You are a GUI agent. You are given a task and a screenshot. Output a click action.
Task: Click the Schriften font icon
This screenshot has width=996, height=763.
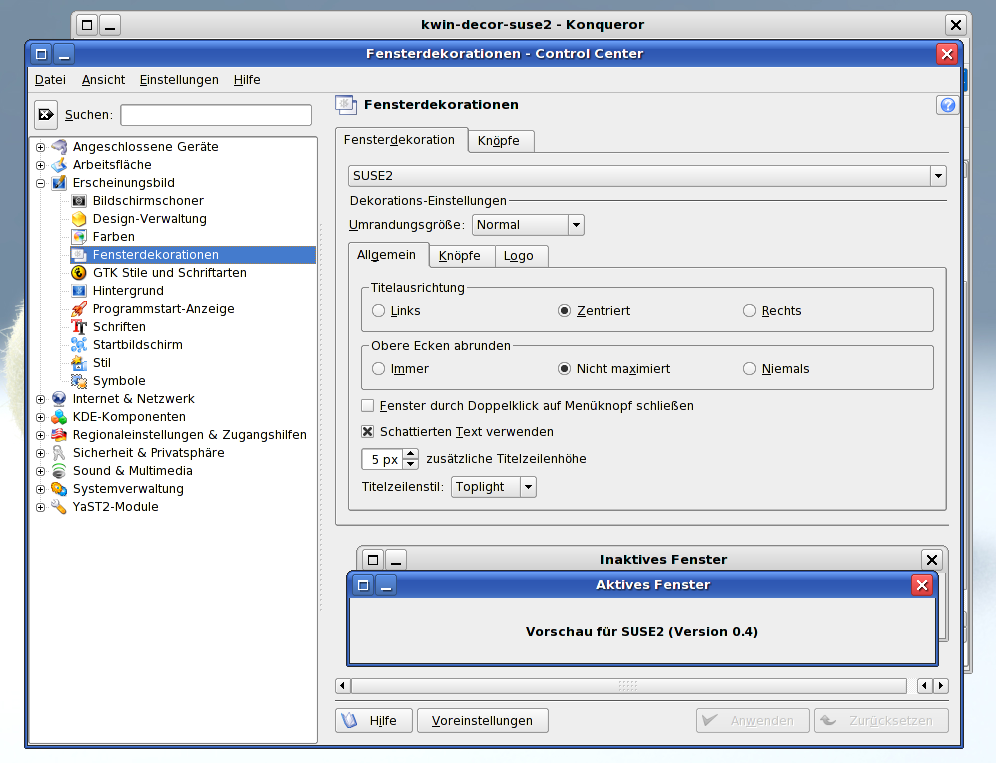tap(79, 327)
